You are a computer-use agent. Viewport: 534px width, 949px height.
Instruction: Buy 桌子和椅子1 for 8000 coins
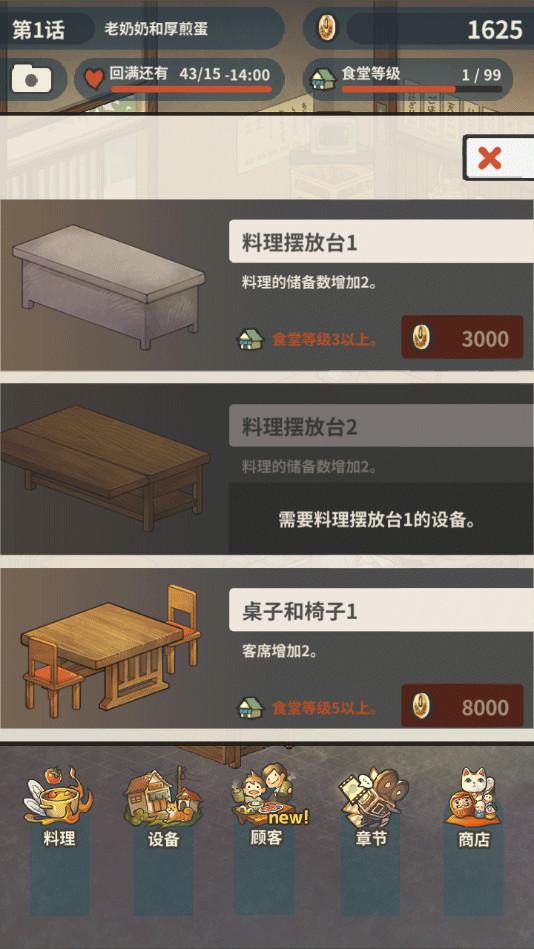462,706
